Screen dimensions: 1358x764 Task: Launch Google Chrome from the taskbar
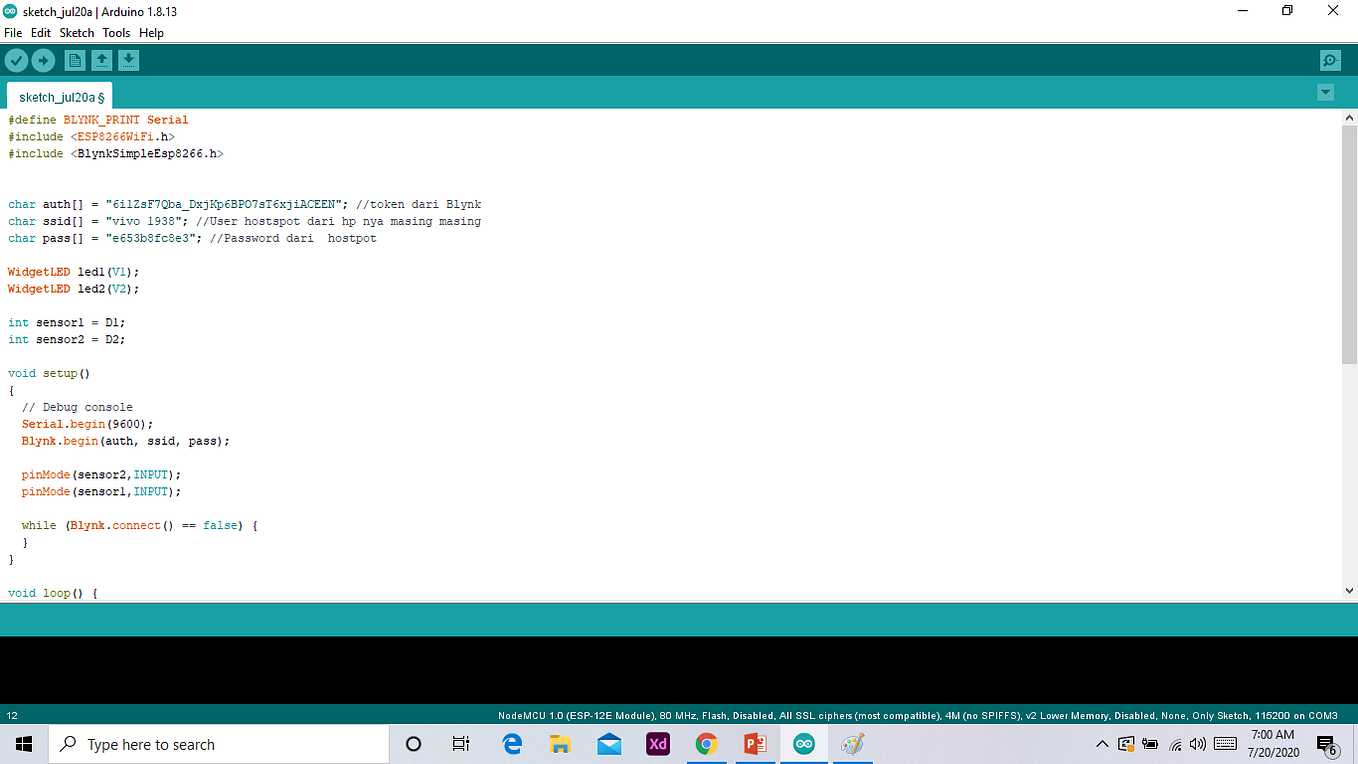click(706, 743)
